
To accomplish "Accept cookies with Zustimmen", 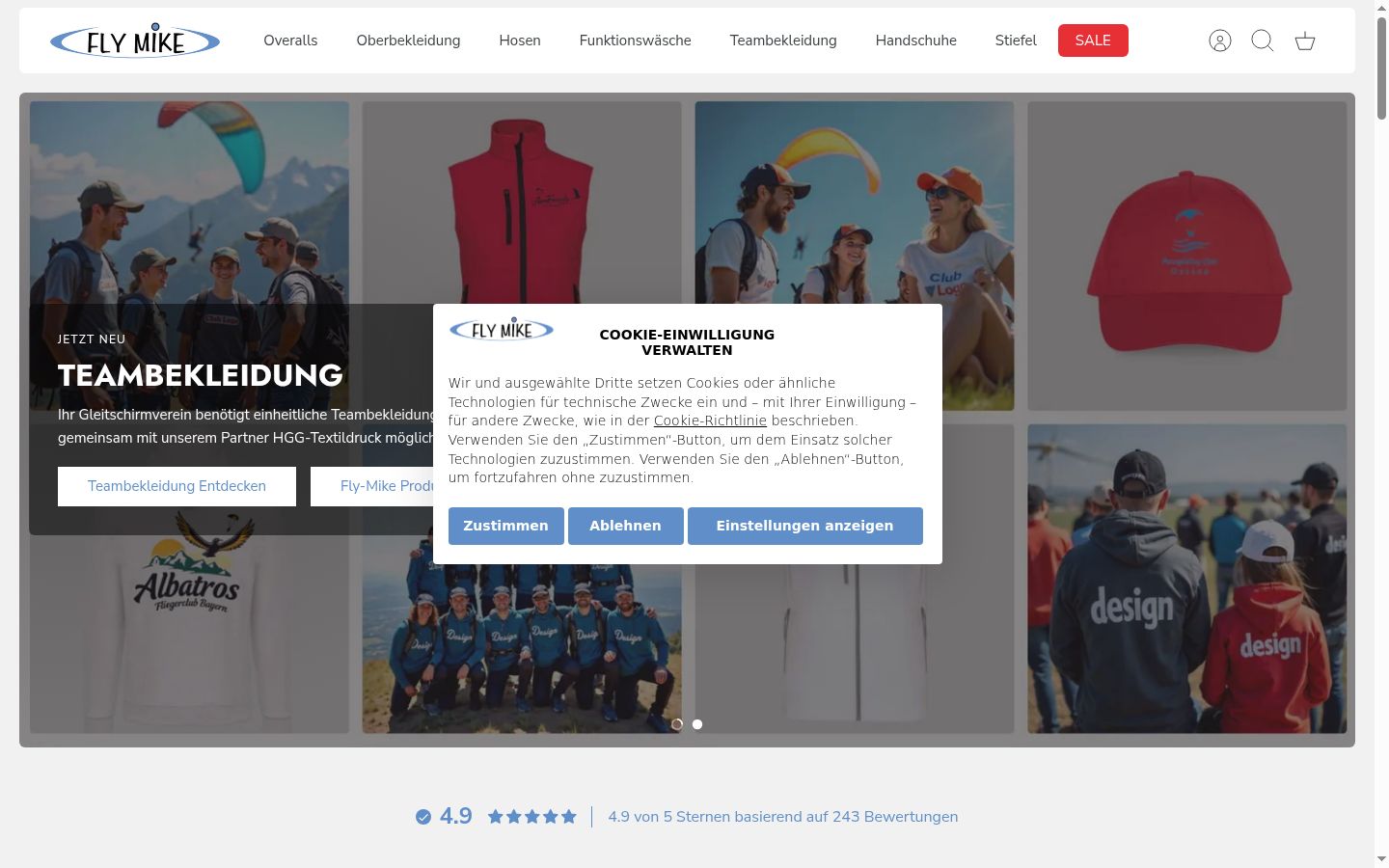I will click(x=506, y=526).
